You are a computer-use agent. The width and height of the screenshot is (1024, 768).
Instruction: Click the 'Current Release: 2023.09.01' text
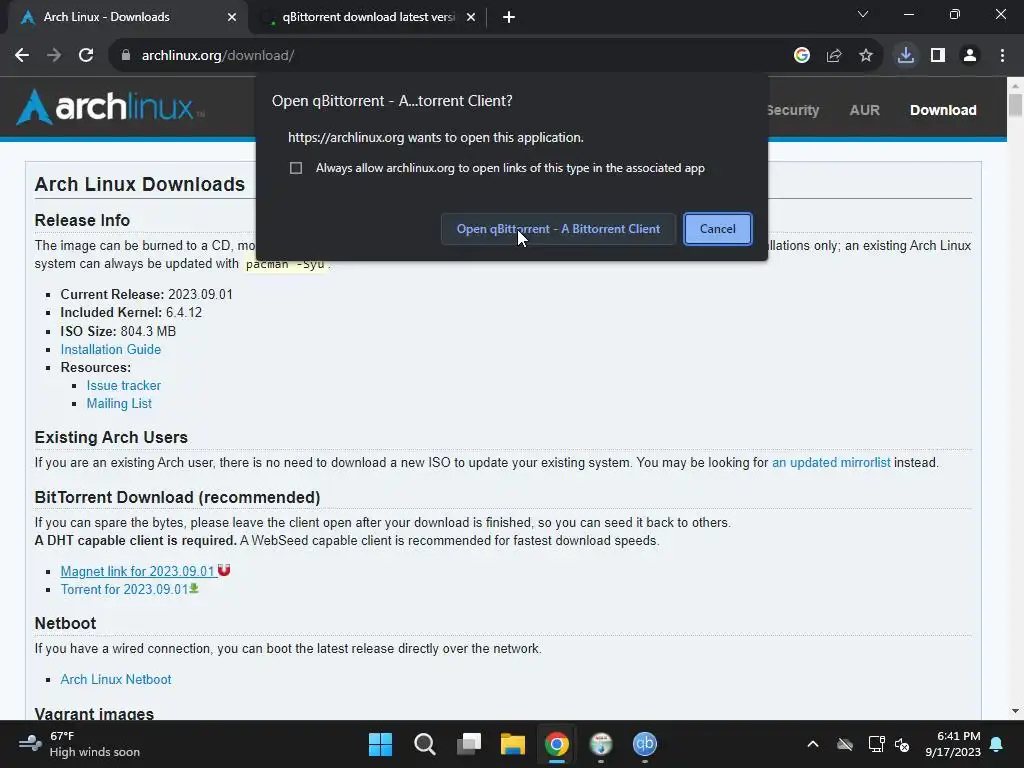tap(146, 295)
